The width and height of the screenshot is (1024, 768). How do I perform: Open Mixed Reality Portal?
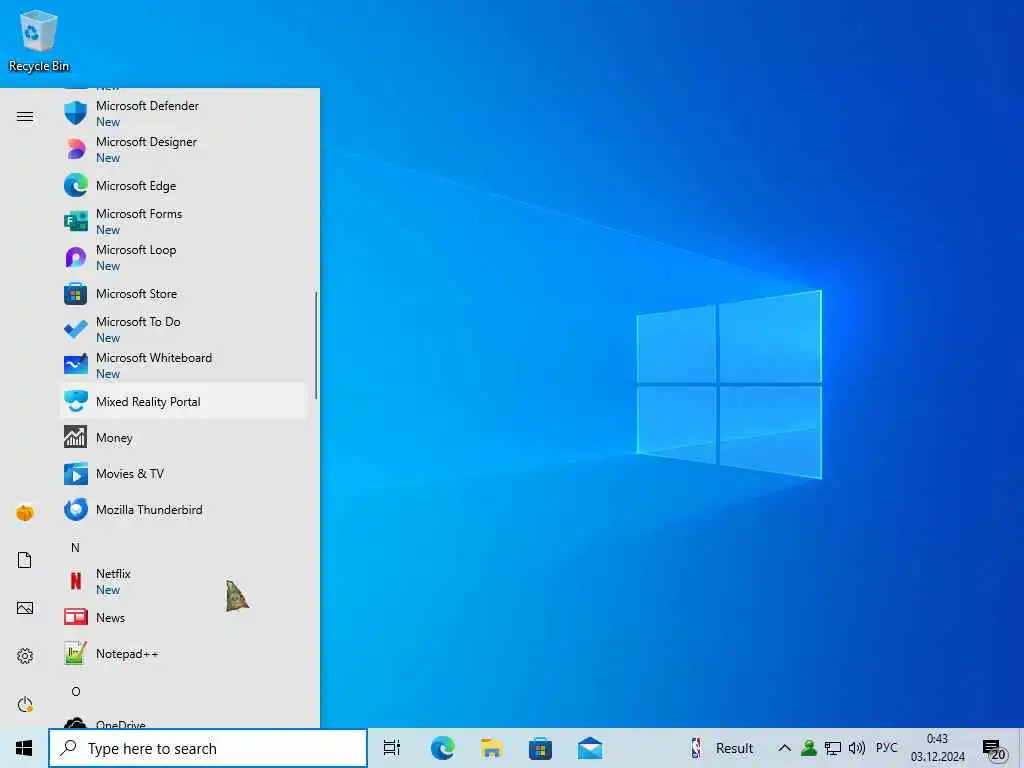[185, 402]
